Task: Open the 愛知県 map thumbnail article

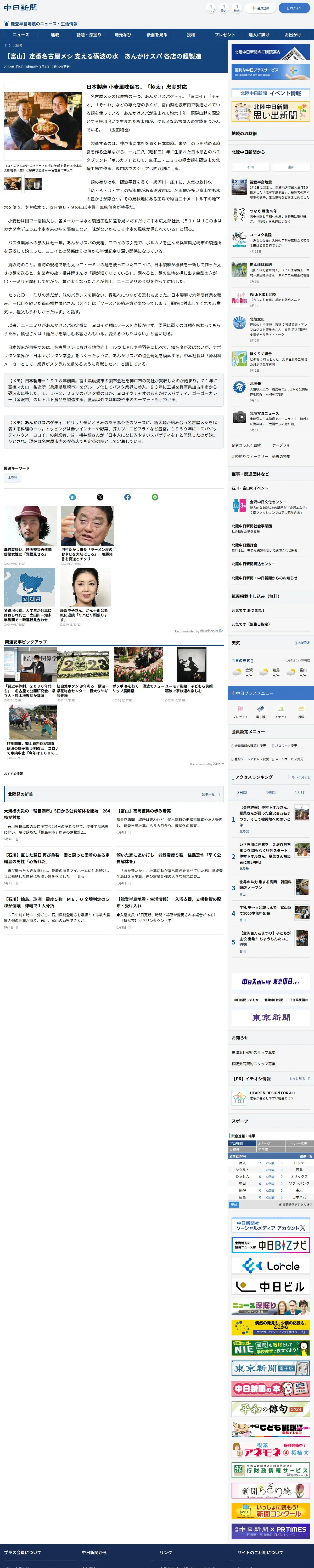Action: (x=29, y=587)
